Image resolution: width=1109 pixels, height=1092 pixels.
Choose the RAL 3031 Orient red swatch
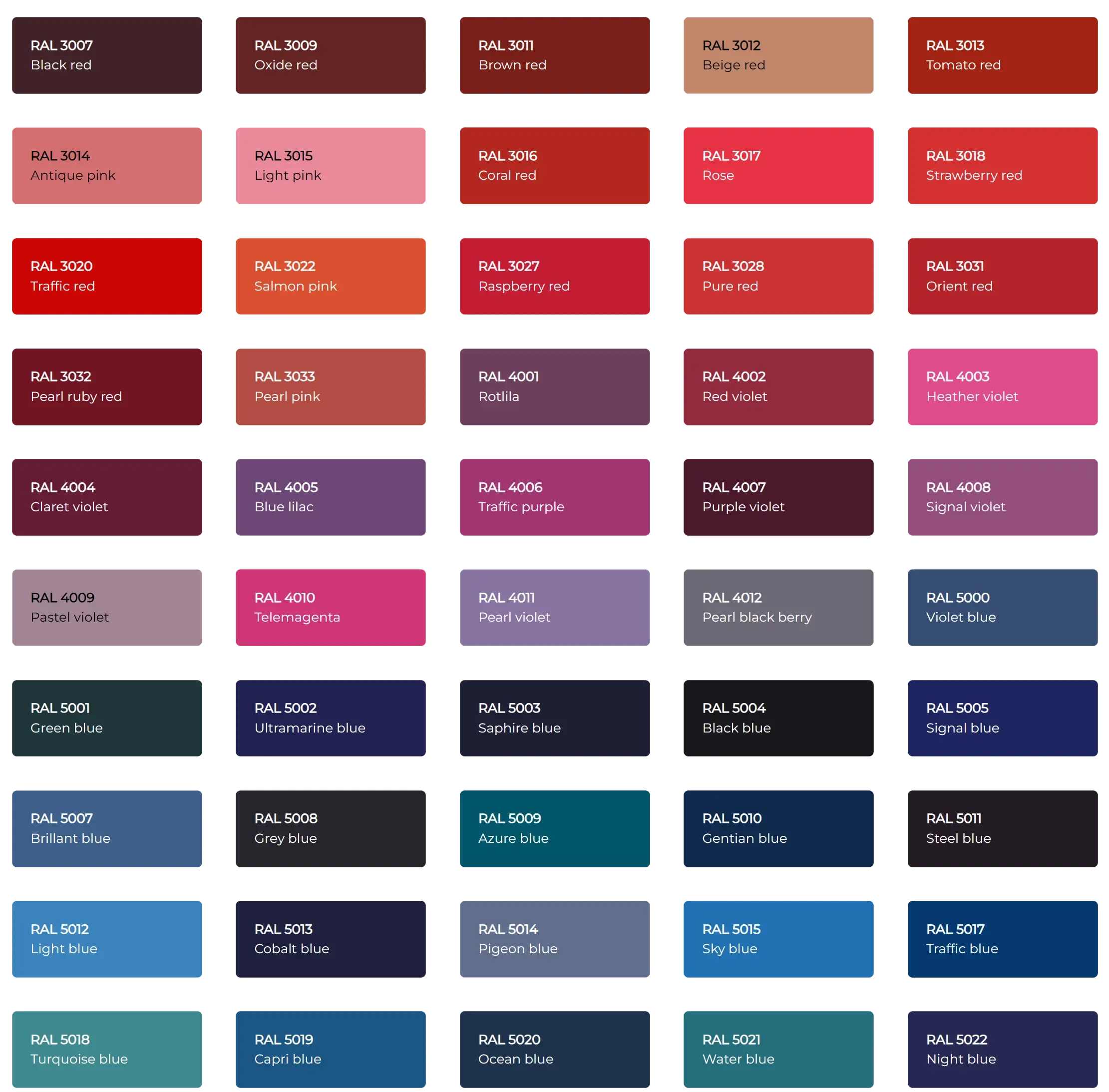tap(1002, 276)
